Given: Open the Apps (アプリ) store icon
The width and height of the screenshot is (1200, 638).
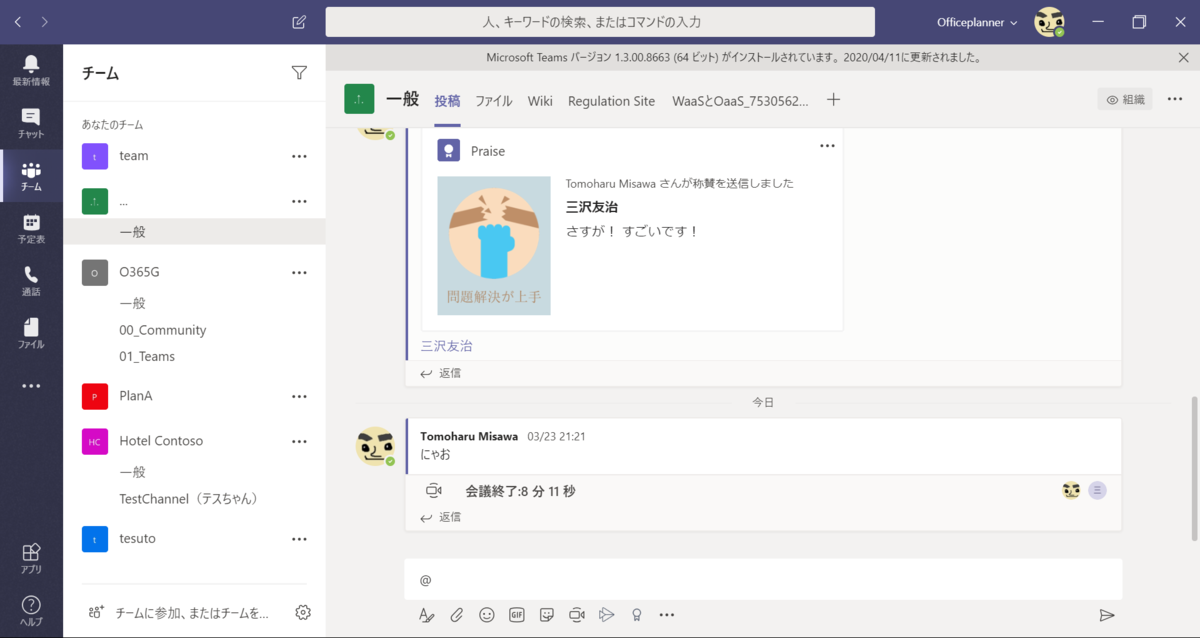Looking at the screenshot, I should click(x=31, y=558).
